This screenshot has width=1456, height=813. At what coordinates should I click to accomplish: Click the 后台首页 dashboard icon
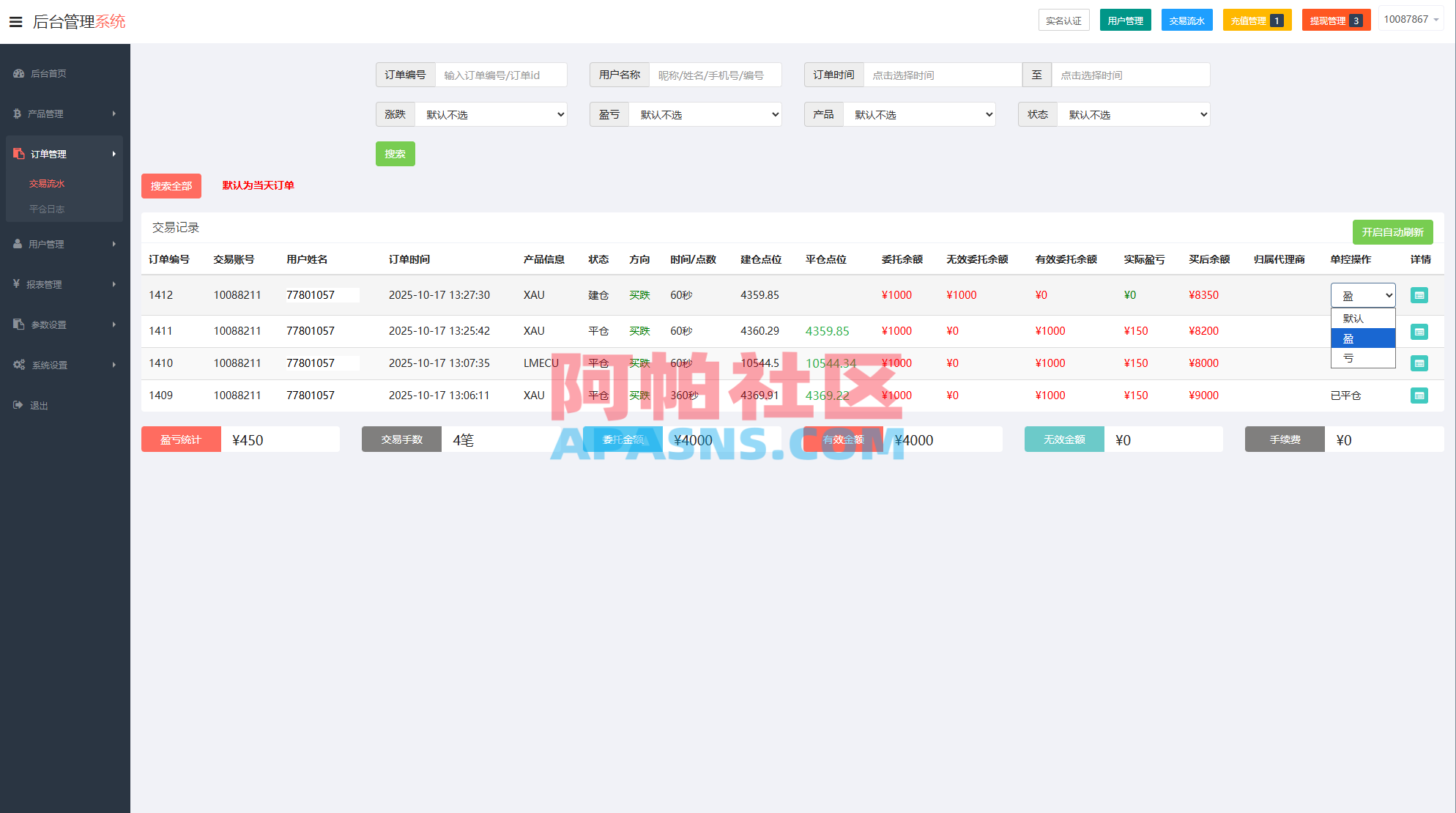(19, 73)
